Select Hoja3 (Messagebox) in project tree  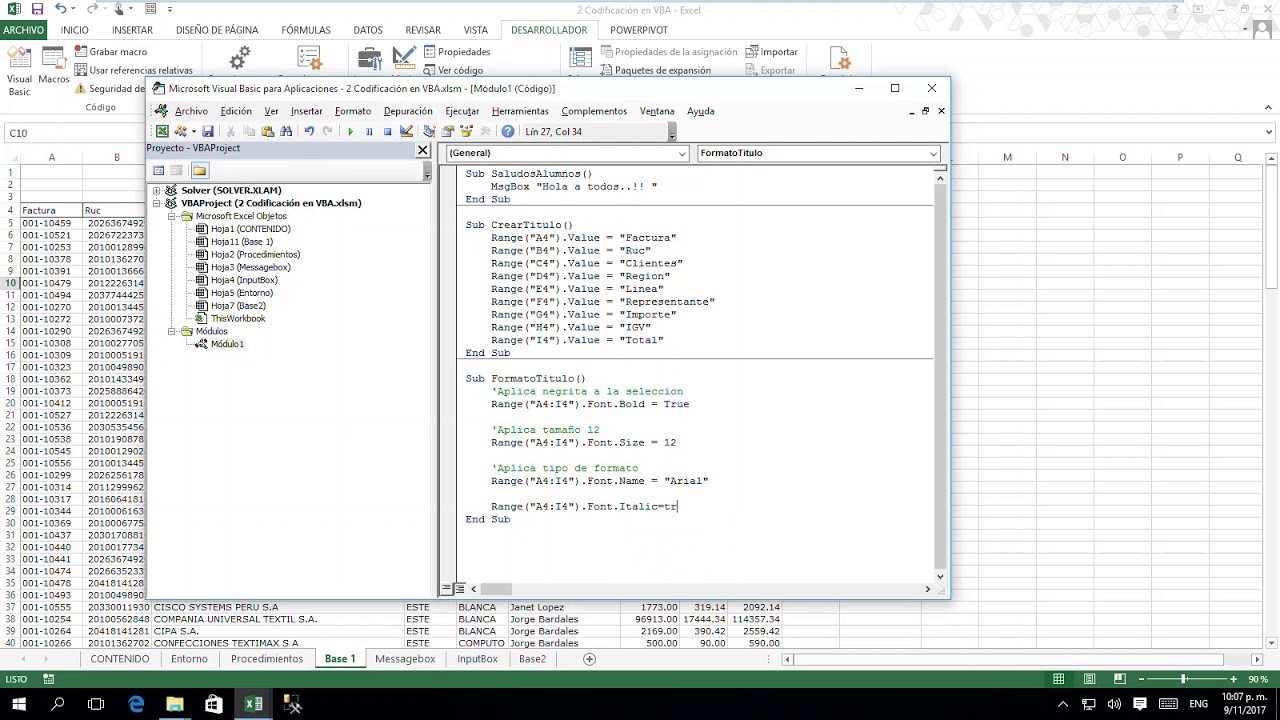(x=250, y=267)
